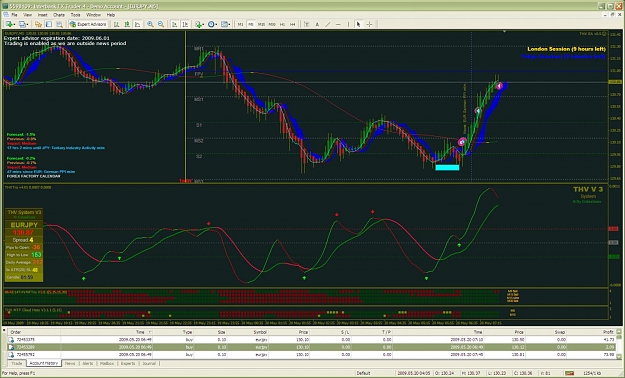
Task: Toggle chart shift from right border
Action: click(x=185, y=24)
